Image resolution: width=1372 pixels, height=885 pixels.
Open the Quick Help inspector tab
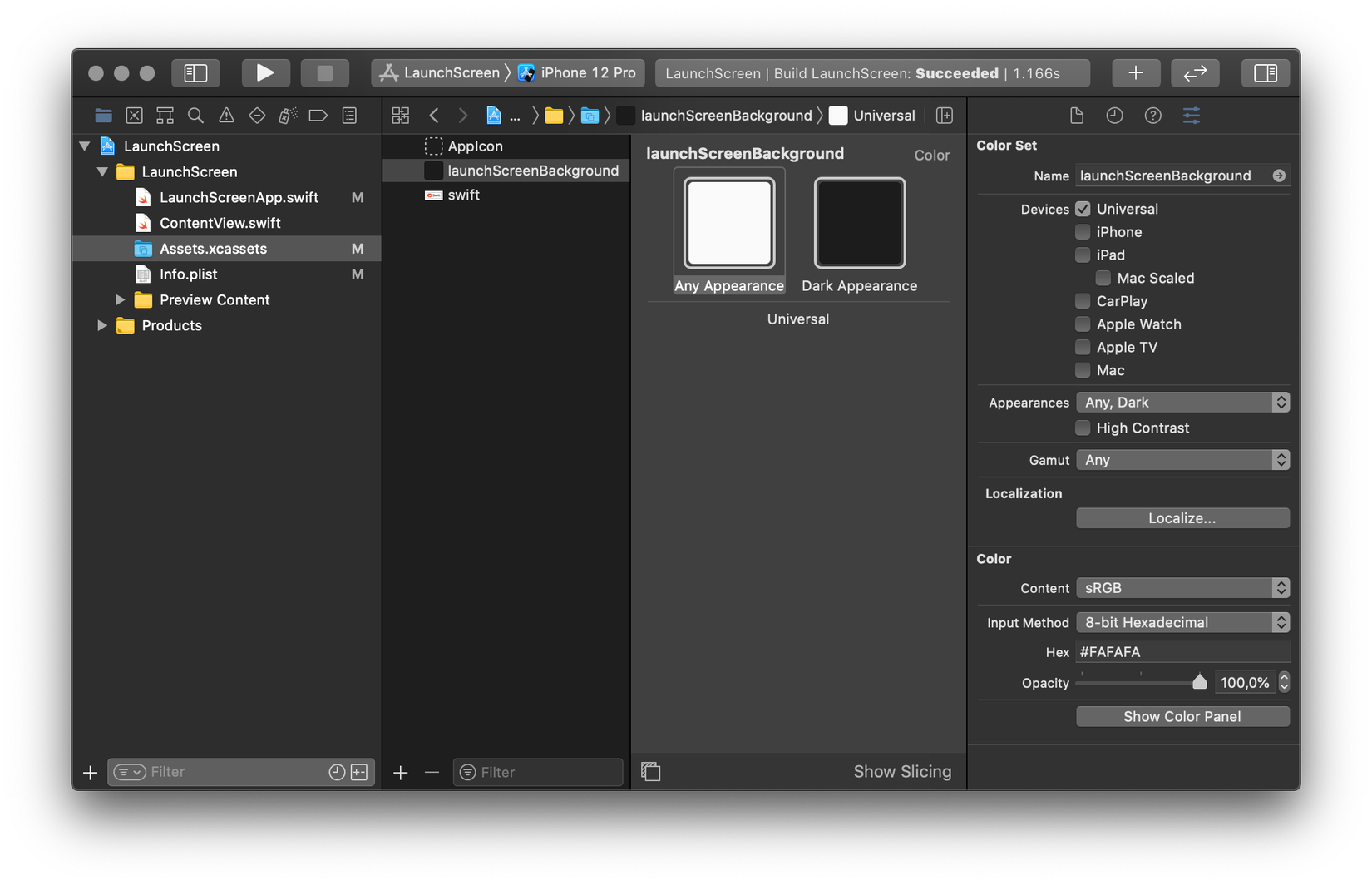click(x=1152, y=116)
